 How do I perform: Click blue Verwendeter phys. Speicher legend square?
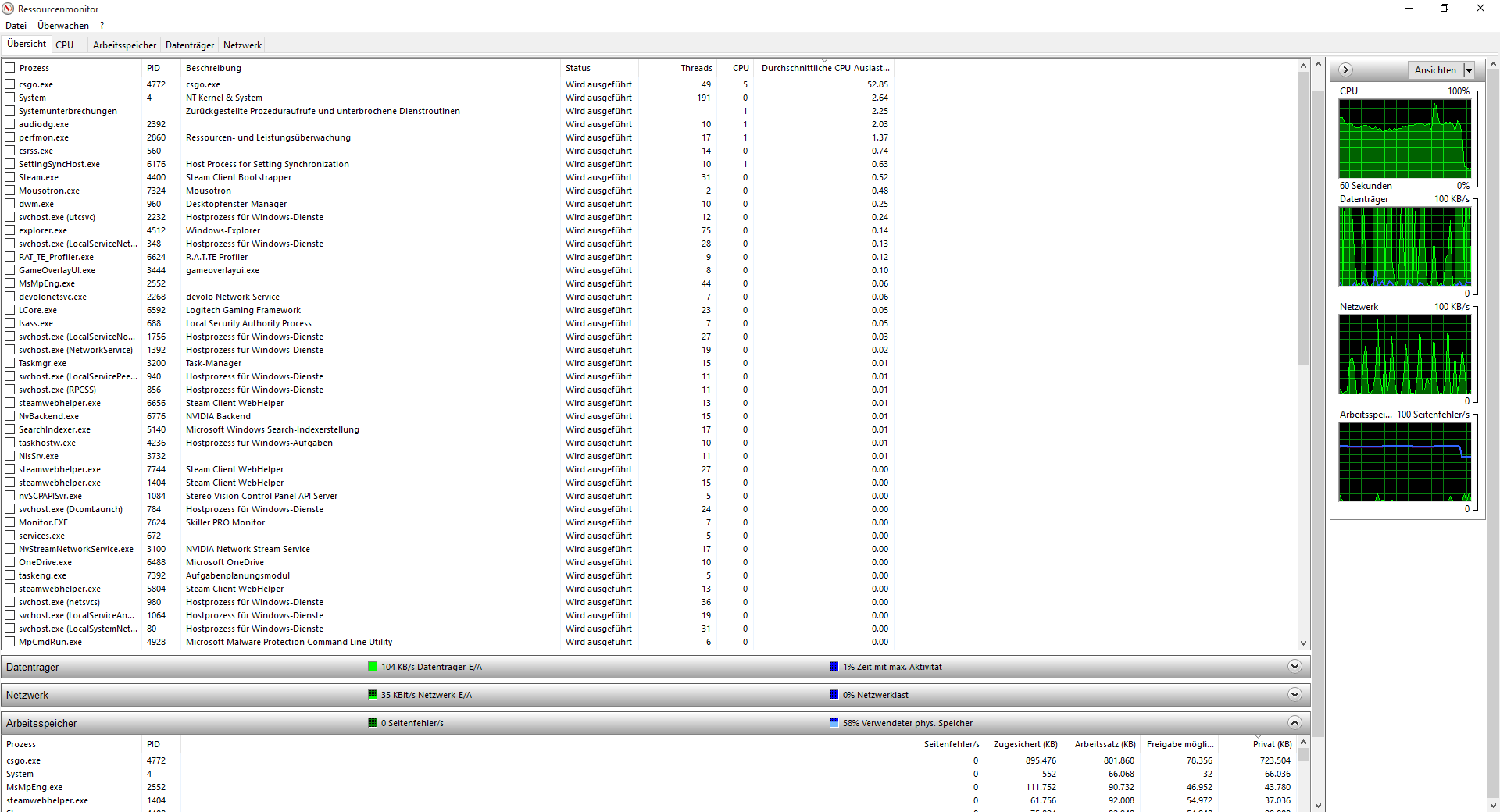click(834, 723)
